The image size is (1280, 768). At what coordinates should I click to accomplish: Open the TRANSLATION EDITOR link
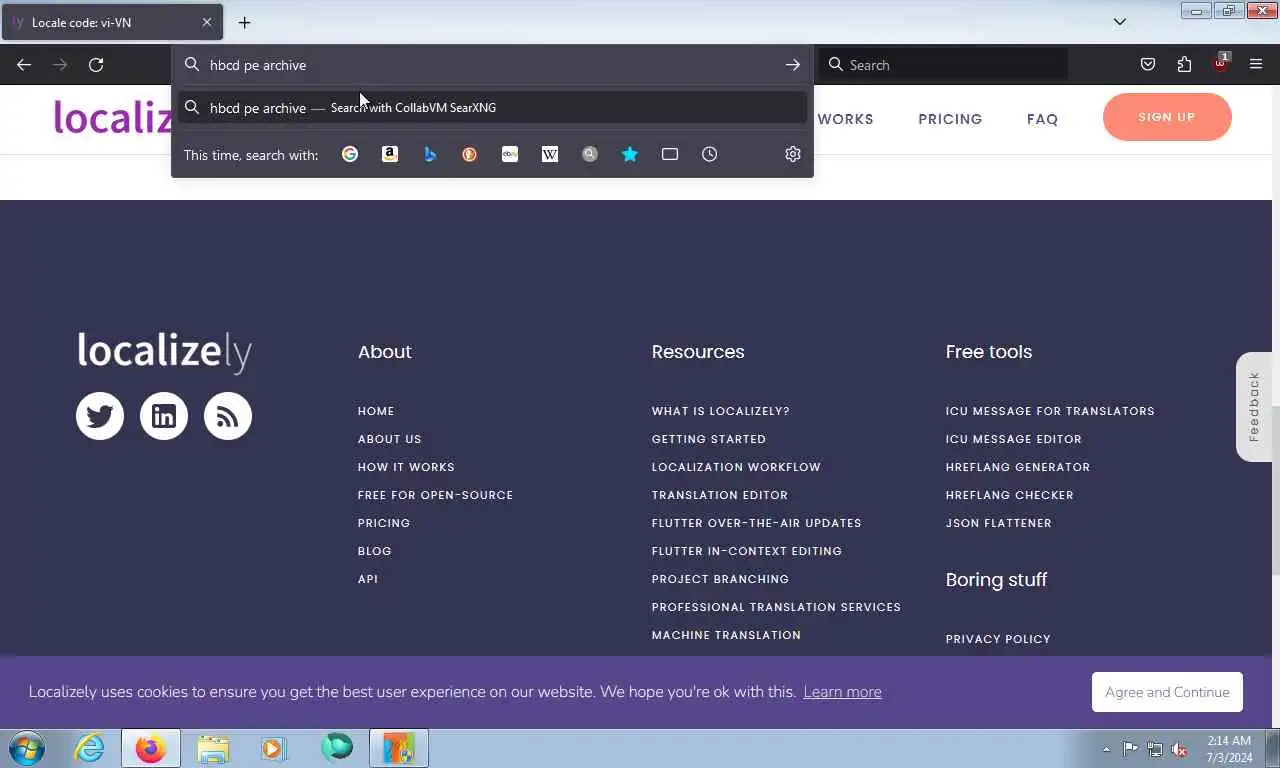(720, 495)
